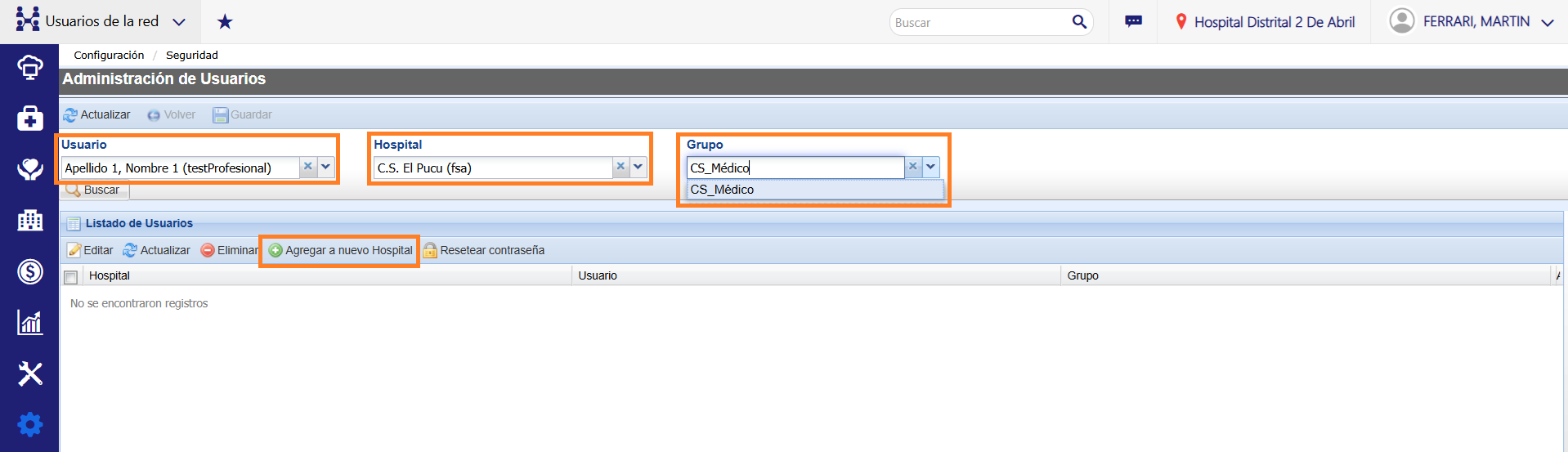The width and height of the screenshot is (1568, 452).
Task: Open Hospital Distrital 2 De Abril selector
Action: [x=1274, y=22]
